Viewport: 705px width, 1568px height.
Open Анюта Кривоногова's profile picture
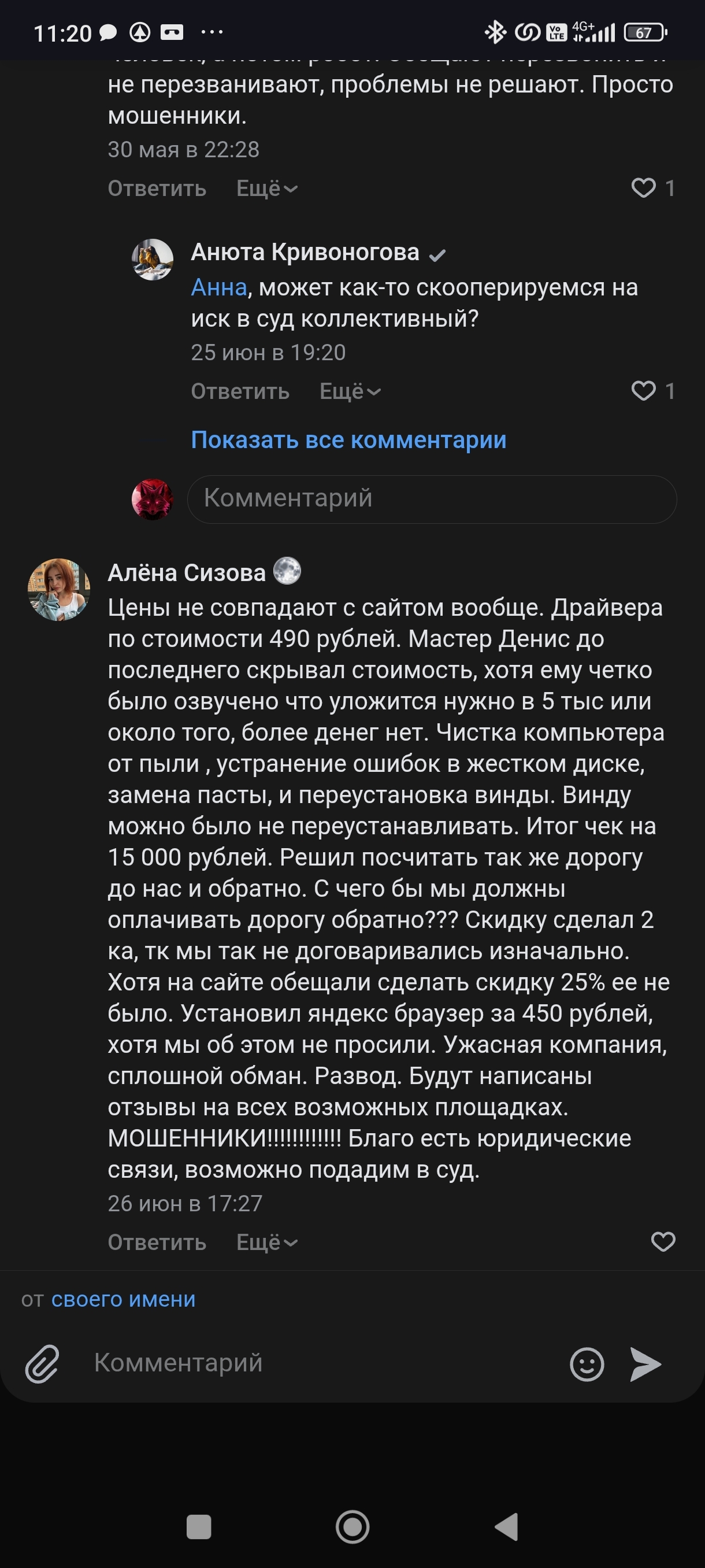click(x=153, y=259)
